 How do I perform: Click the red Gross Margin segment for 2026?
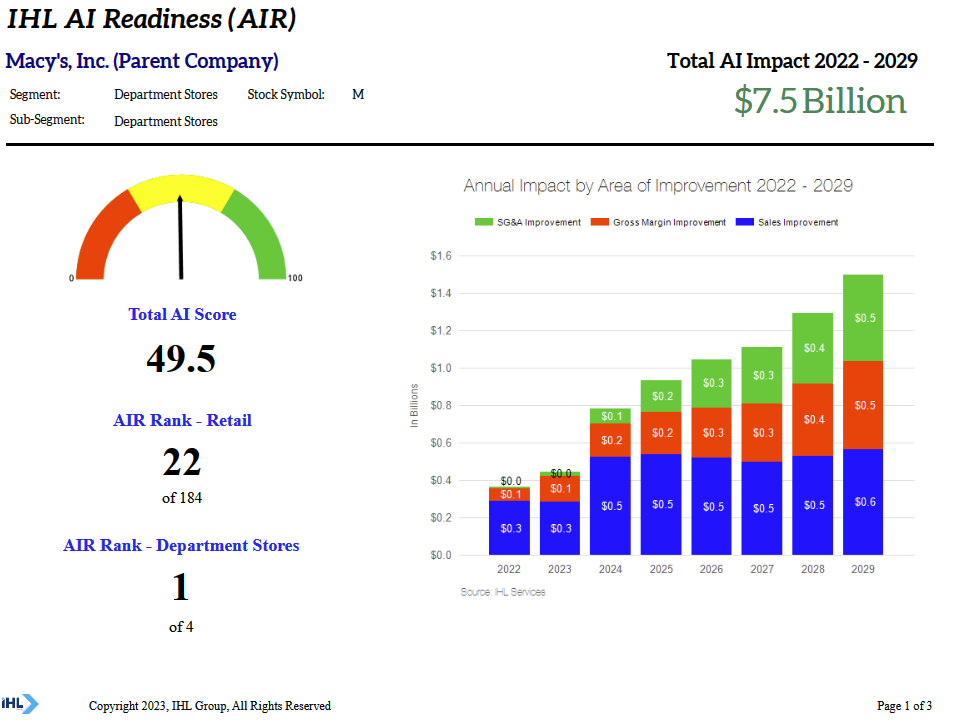click(x=712, y=433)
